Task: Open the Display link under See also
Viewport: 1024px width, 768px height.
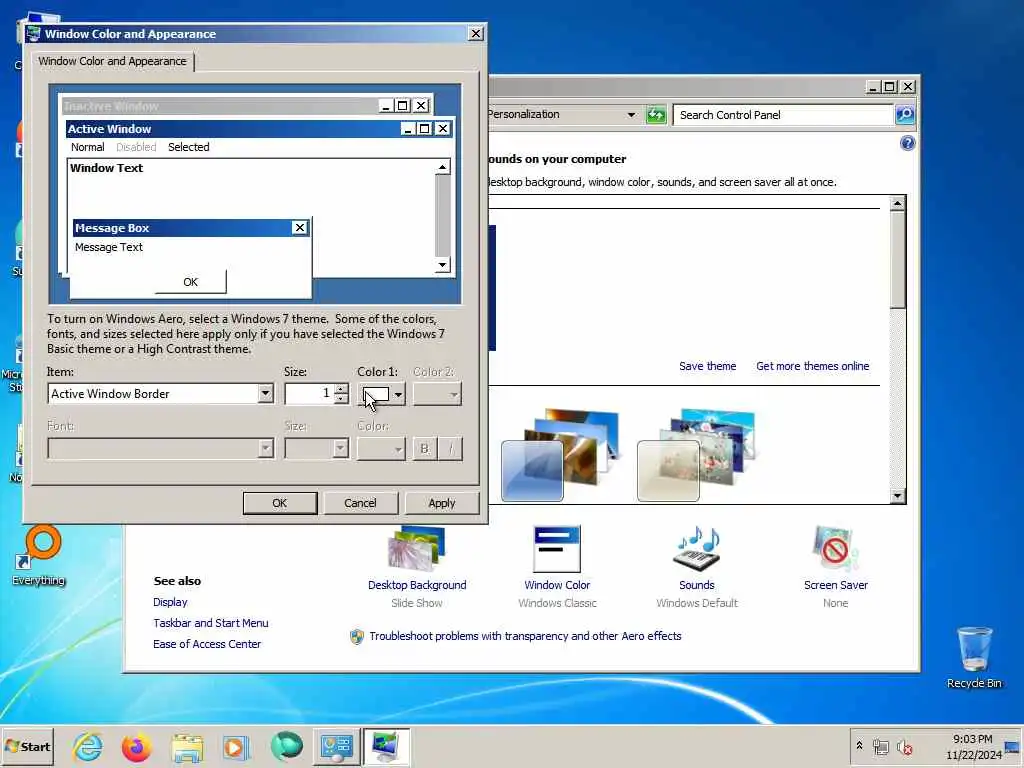Action: point(170,602)
